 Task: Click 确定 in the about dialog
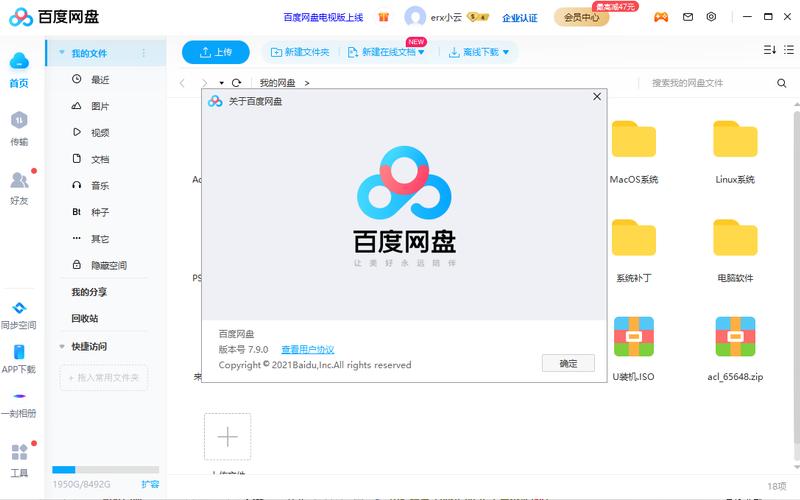tap(568, 363)
